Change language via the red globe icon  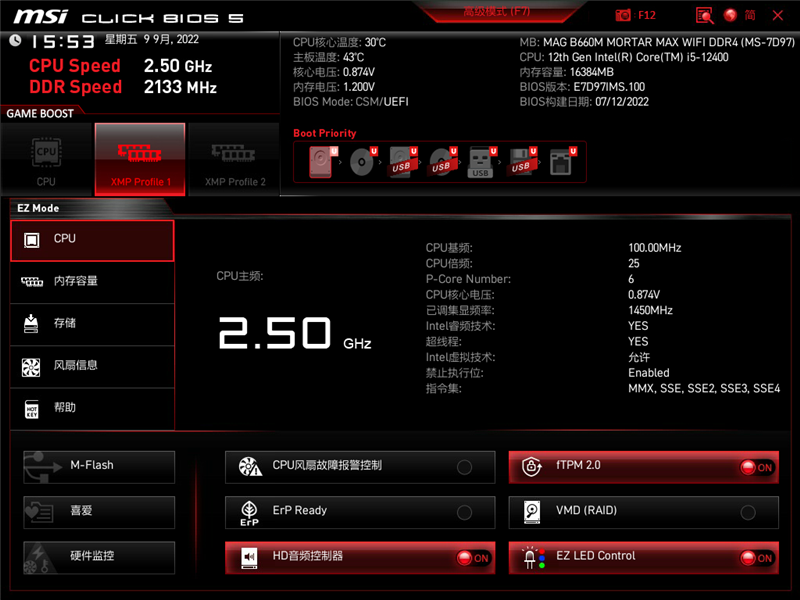tap(730, 15)
